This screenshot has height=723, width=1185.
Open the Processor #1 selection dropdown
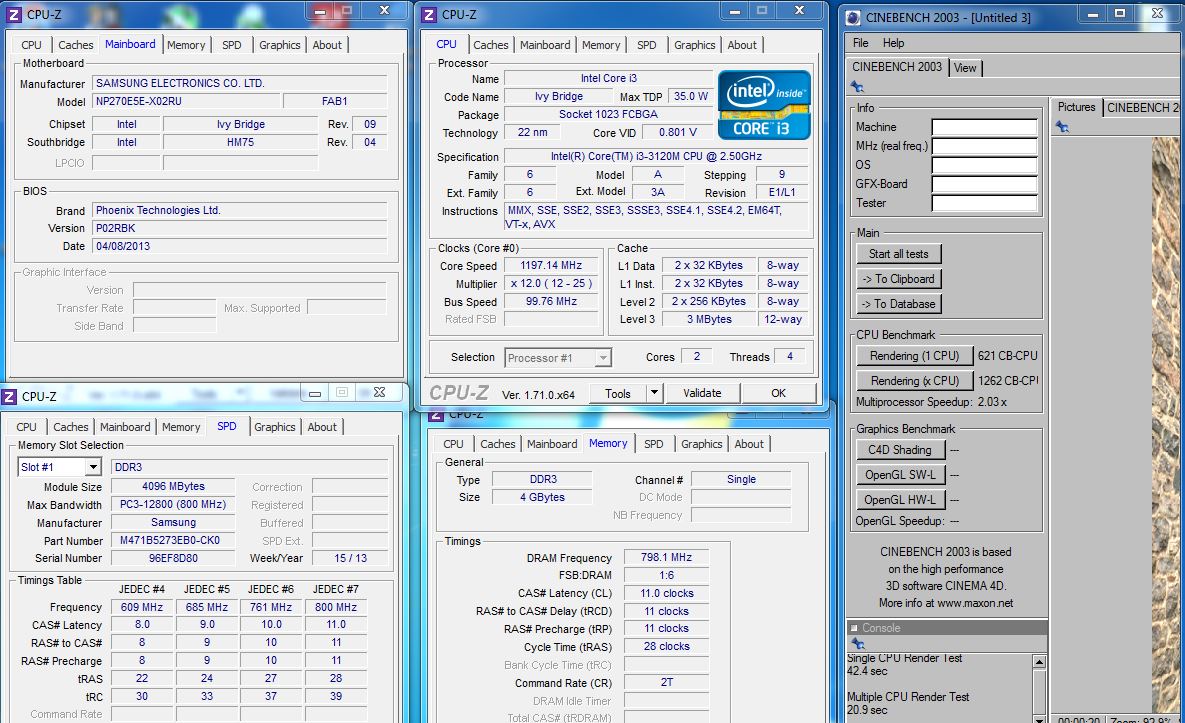[x=602, y=358]
